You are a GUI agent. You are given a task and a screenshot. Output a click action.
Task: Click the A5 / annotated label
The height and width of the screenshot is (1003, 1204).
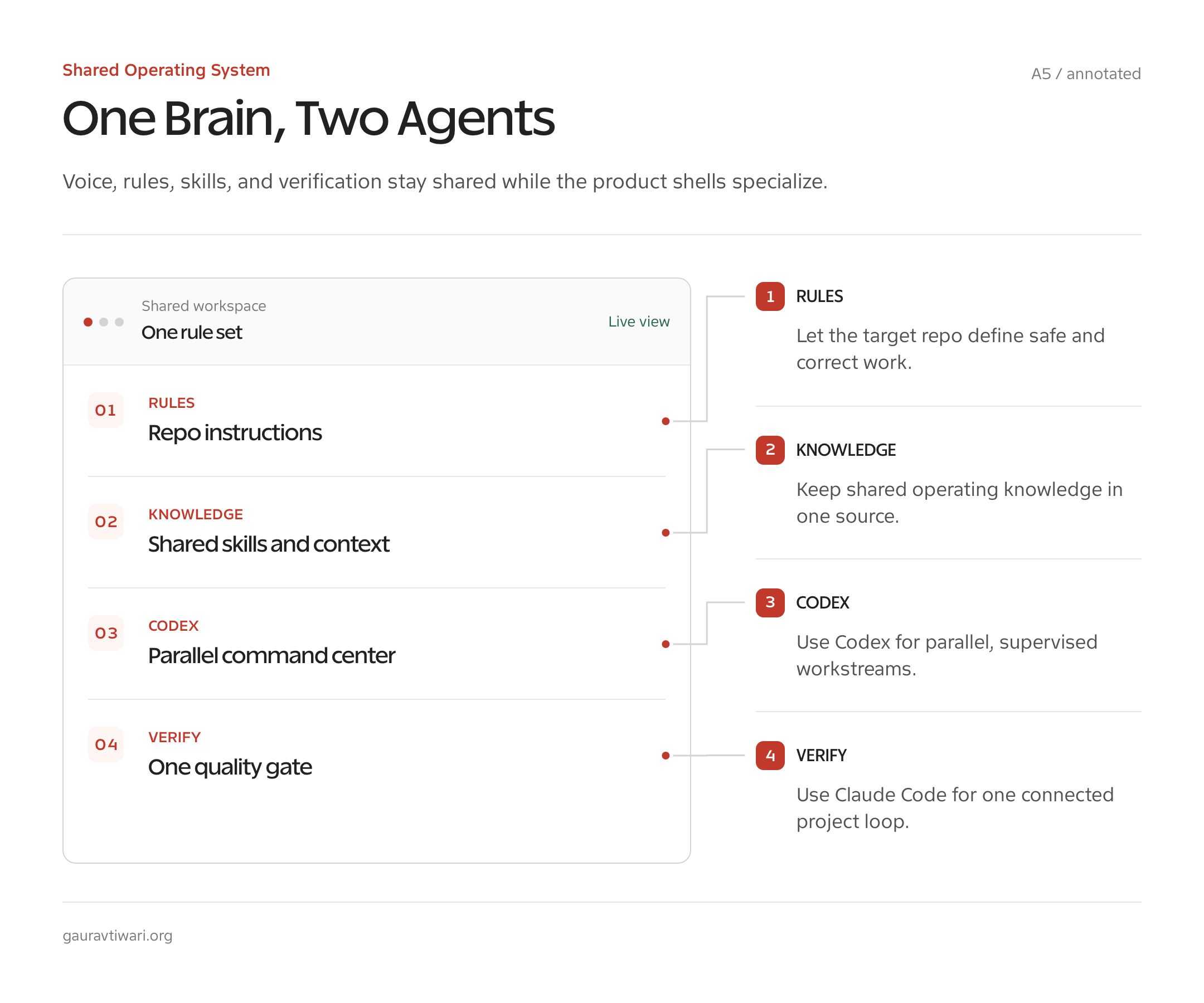[x=1086, y=74]
